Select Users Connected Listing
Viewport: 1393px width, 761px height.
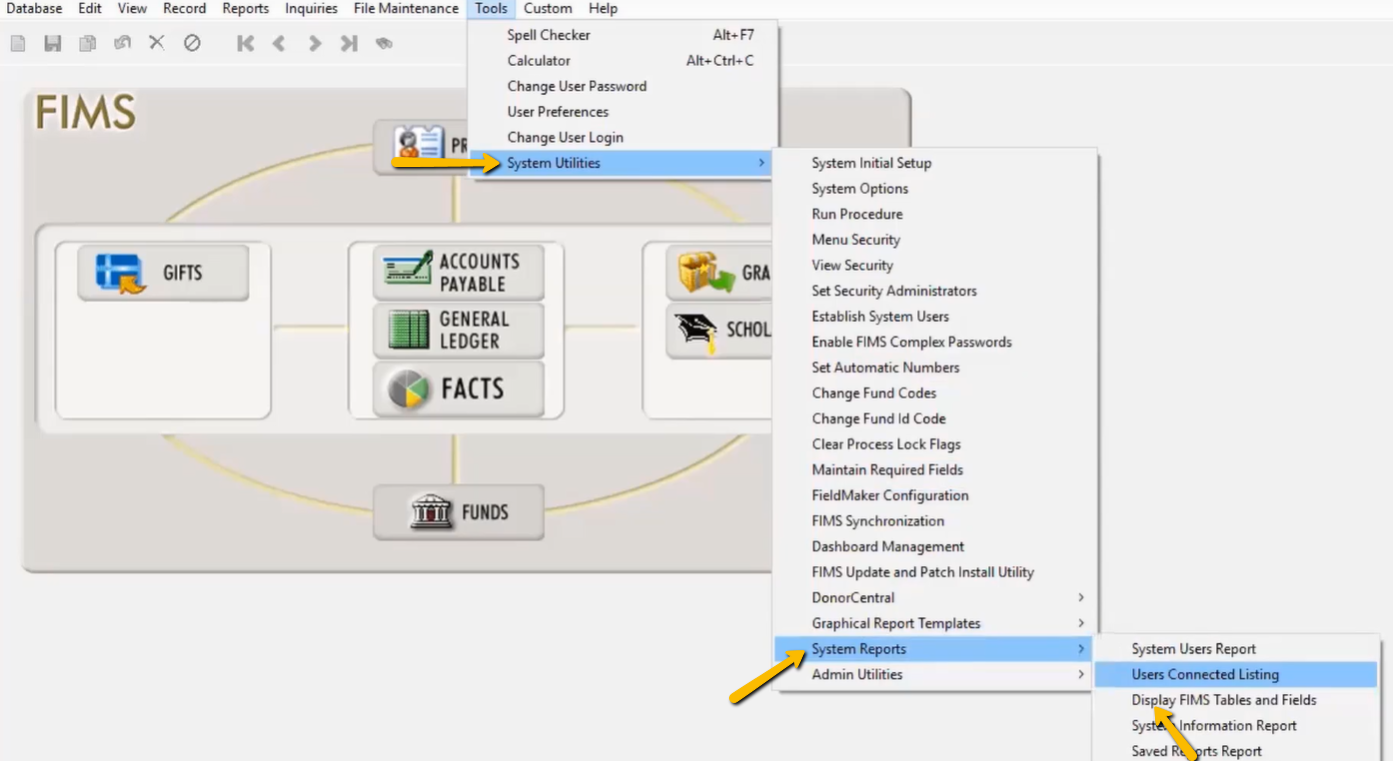pos(1236,675)
